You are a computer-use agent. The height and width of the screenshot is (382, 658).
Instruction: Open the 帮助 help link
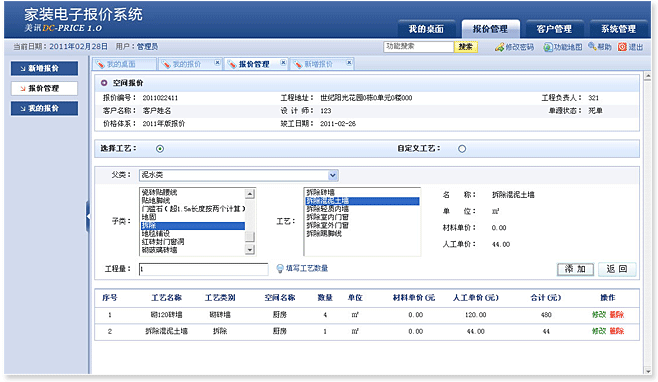point(600,47)
